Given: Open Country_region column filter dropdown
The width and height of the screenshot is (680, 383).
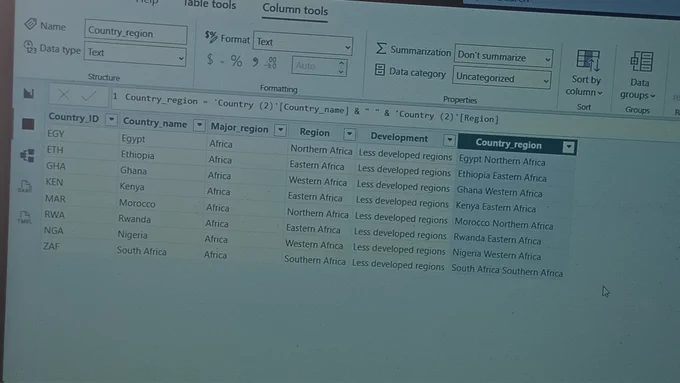Looking at the screenshot, I should click(x=569, y=147).
